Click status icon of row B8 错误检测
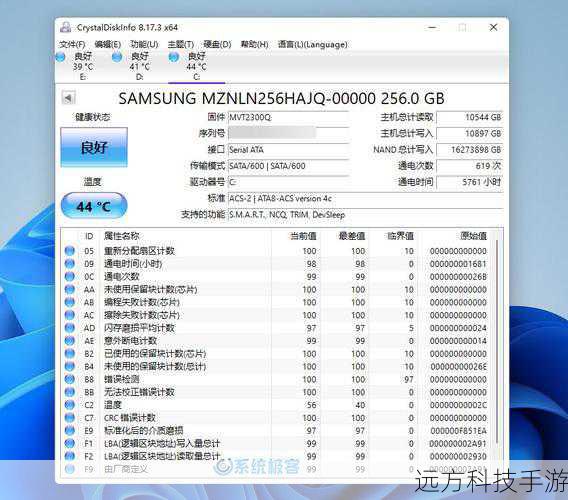This screenshot has height=500, width=568. [70, 379]
